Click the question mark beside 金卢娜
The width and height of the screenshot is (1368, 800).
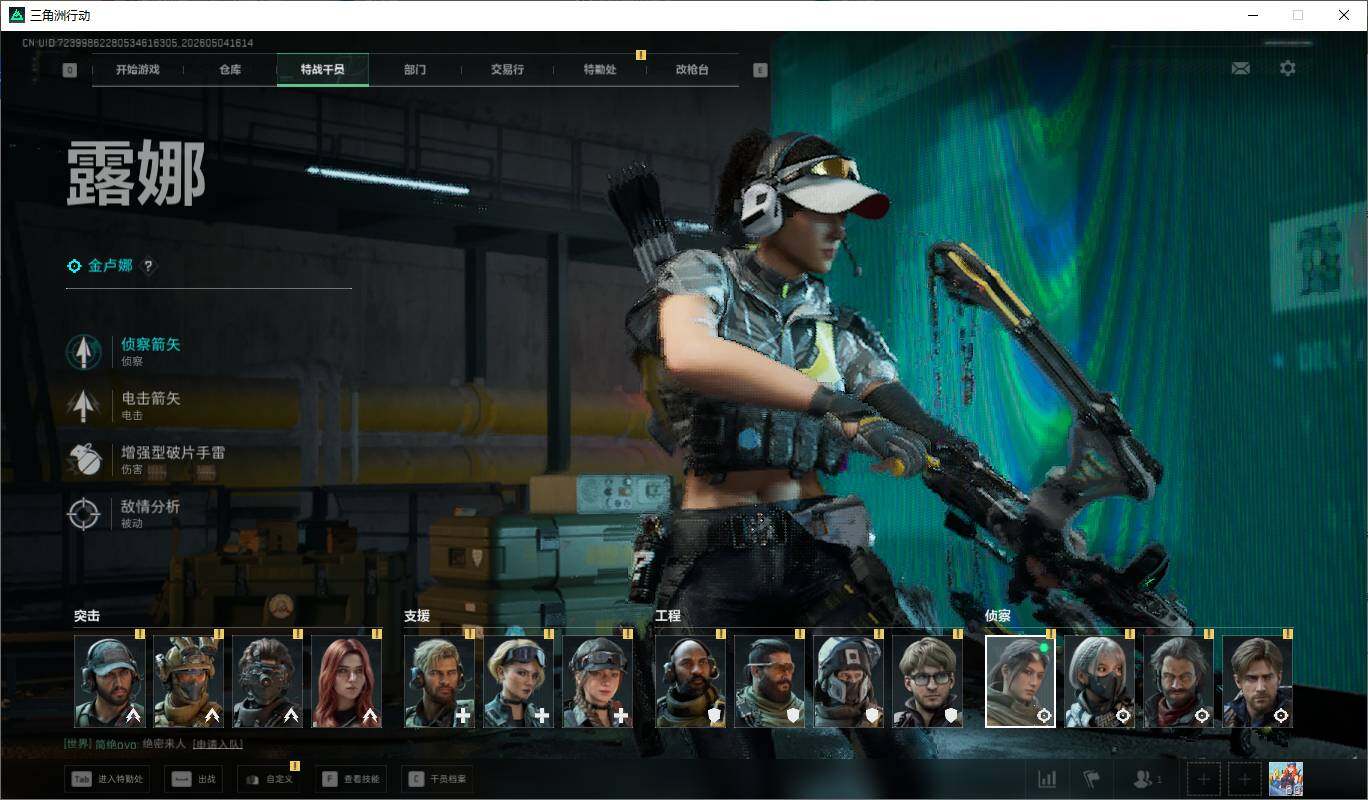pyautogui.click(x=149, y=266)
